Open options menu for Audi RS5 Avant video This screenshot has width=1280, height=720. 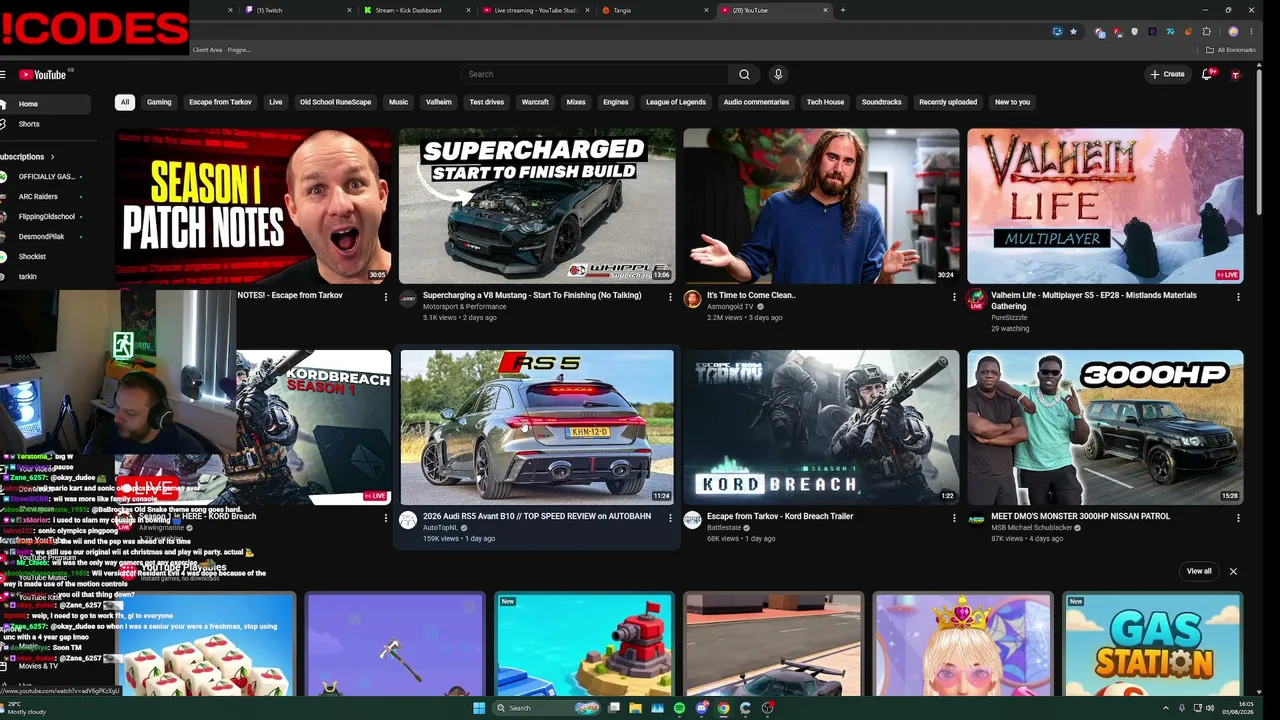click(670, 518)
